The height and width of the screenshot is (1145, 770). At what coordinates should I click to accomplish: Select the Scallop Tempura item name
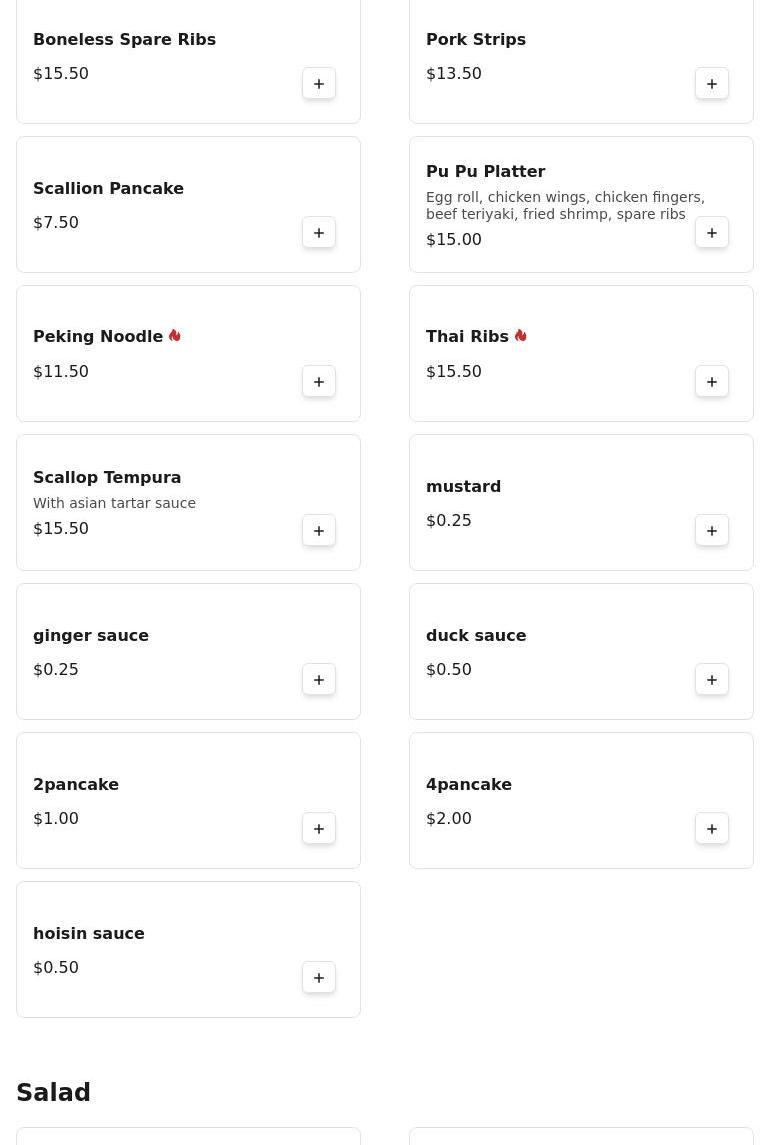click(107, 478)
